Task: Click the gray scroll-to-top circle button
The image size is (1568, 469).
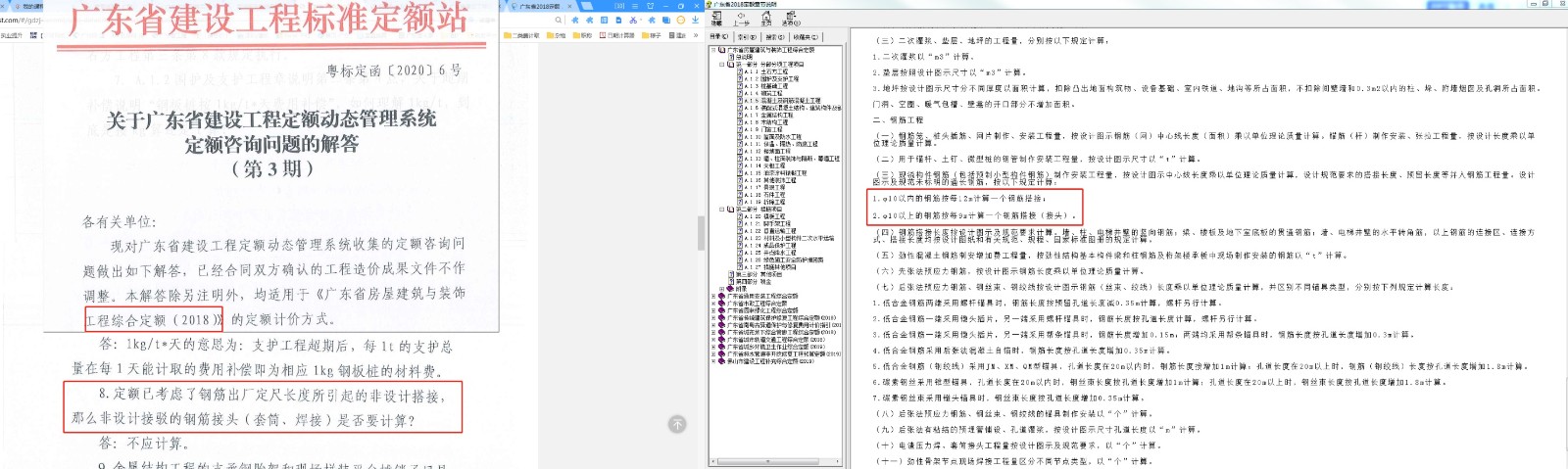Action: coord(676,424)
